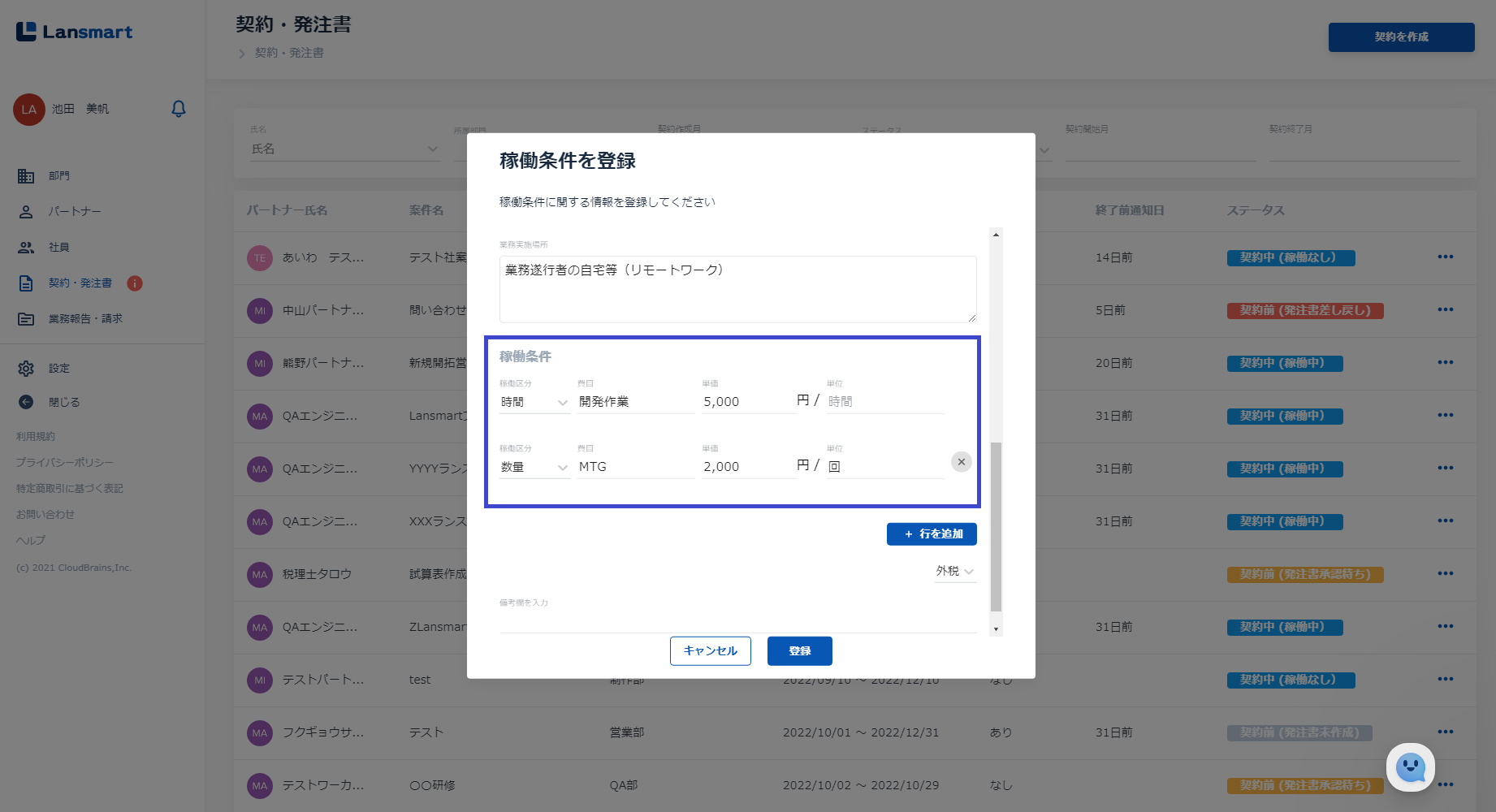Click the 閉じる back arrow icon
The image size is (1496, 812).
click(x=26, y=402)
